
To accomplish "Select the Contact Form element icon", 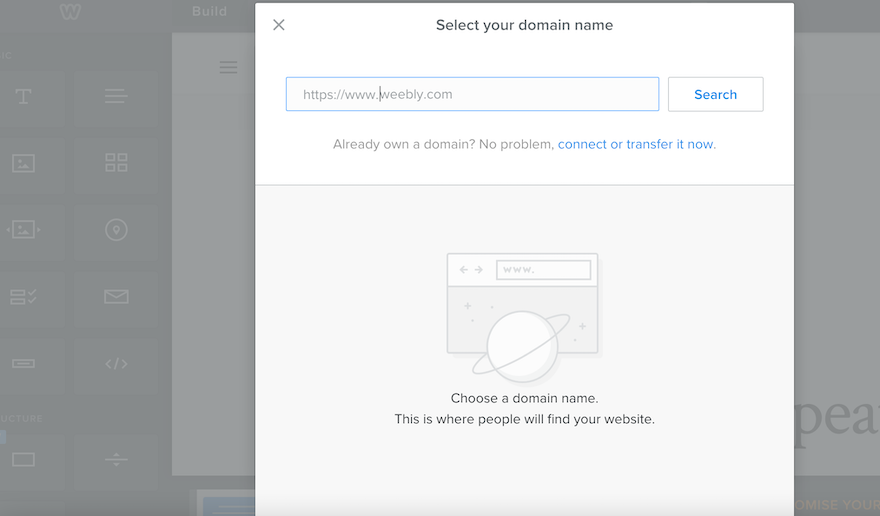I will (x=23, y=296).
